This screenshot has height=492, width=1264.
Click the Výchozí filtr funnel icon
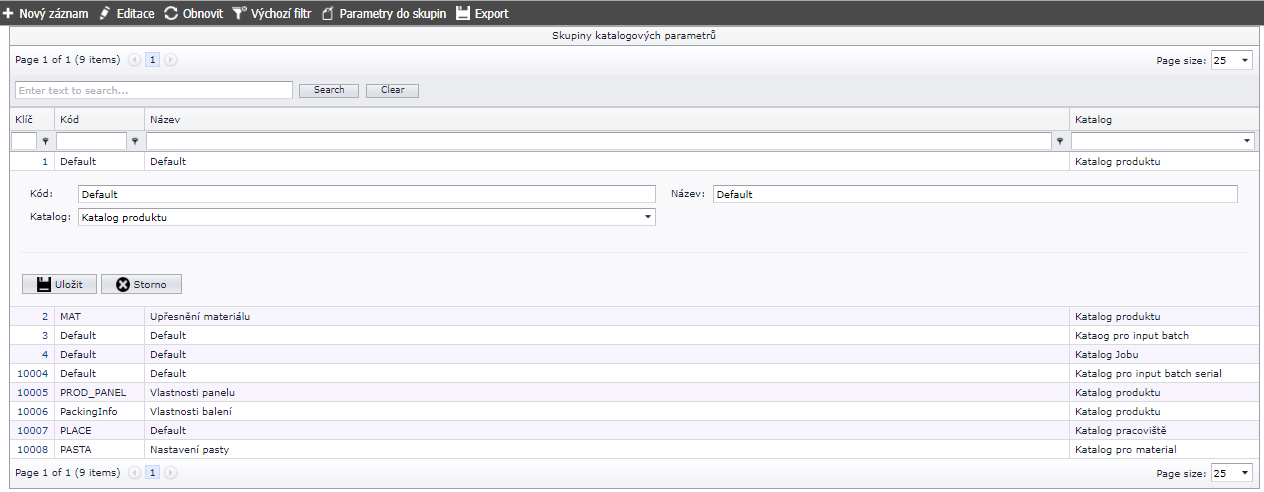[x=239, y=14]
